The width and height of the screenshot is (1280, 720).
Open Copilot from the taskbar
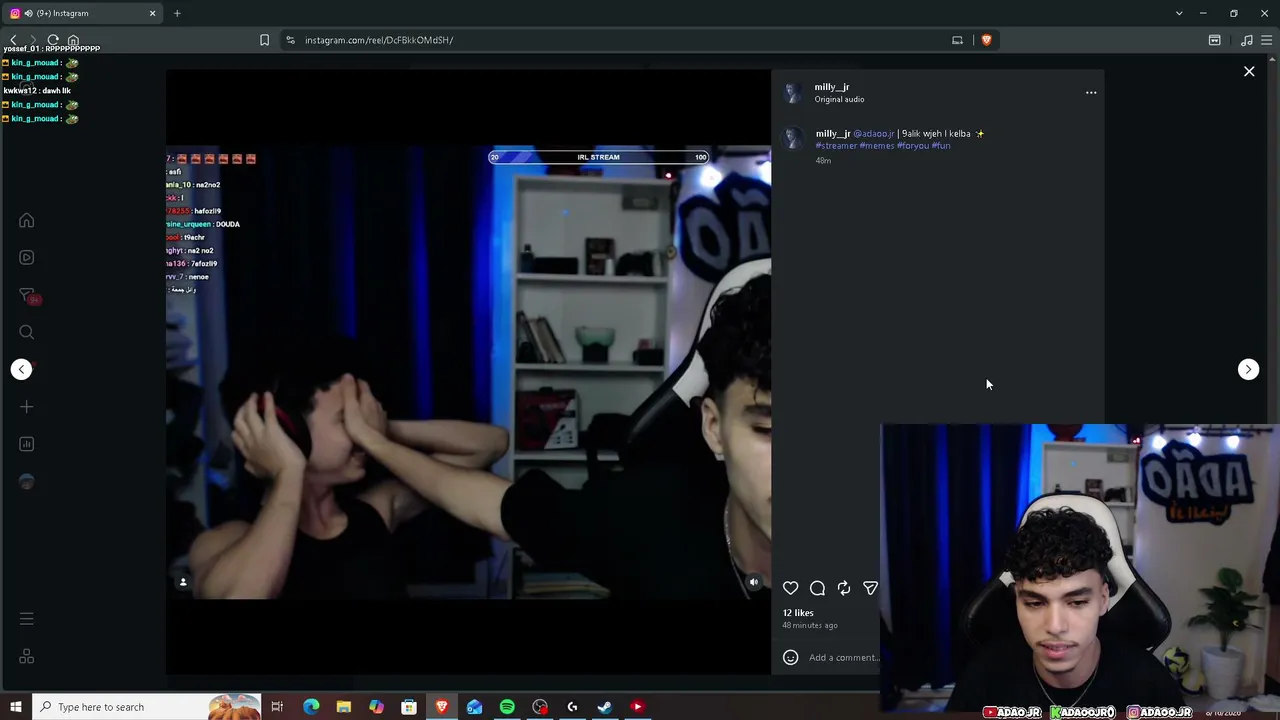[376, 707]
